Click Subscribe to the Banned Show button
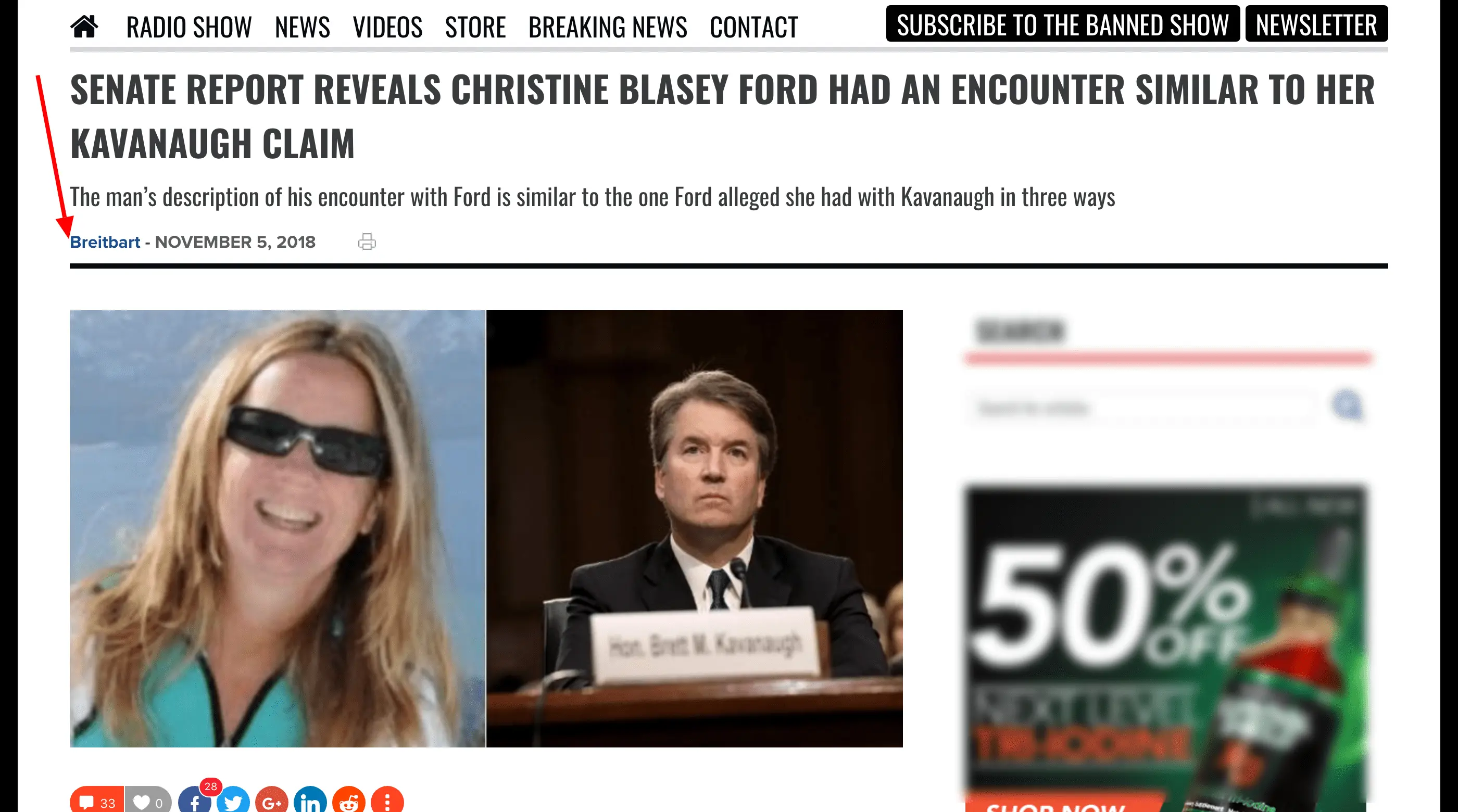 tap(1063, 24)
